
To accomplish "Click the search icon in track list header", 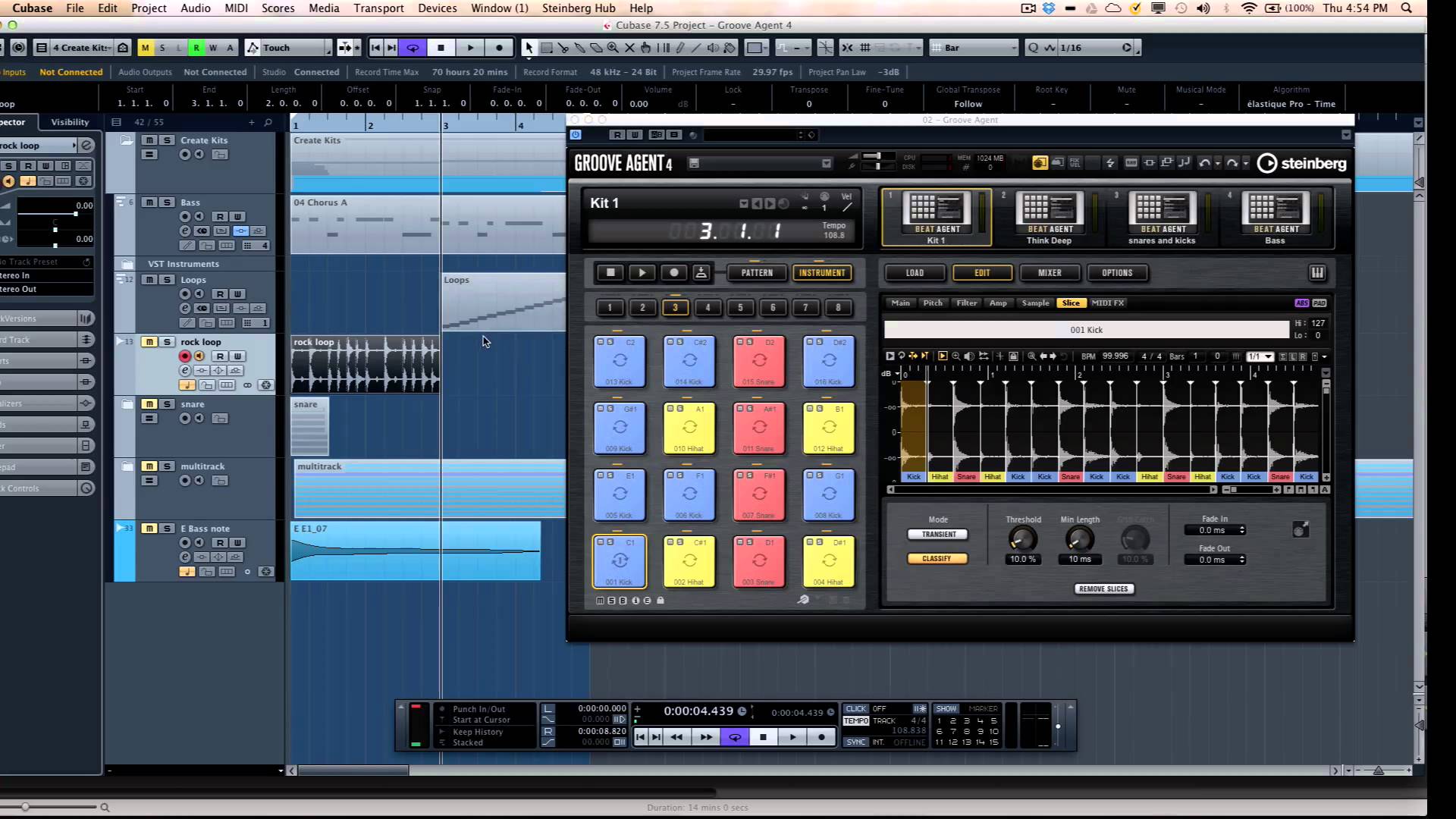I will 268,122.
